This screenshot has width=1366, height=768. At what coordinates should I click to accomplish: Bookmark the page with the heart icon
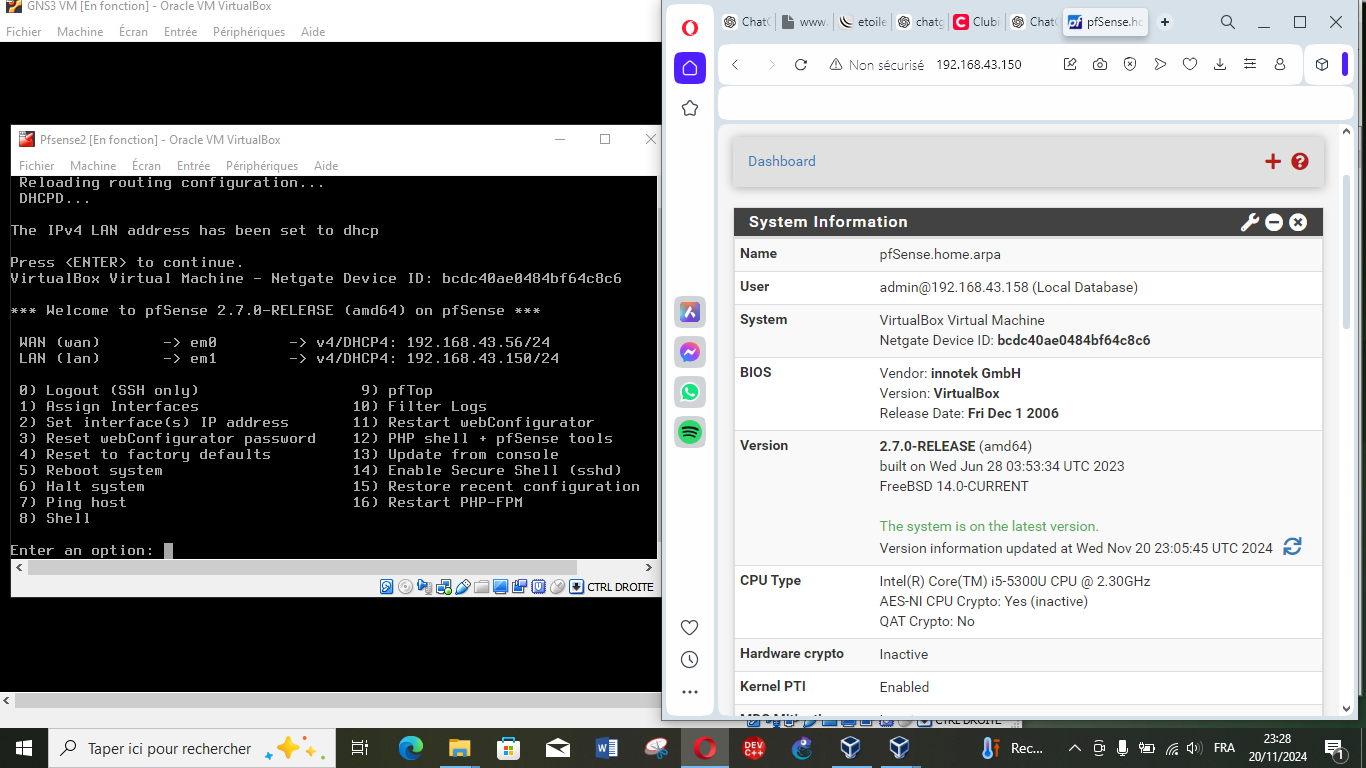(1190, 64)
